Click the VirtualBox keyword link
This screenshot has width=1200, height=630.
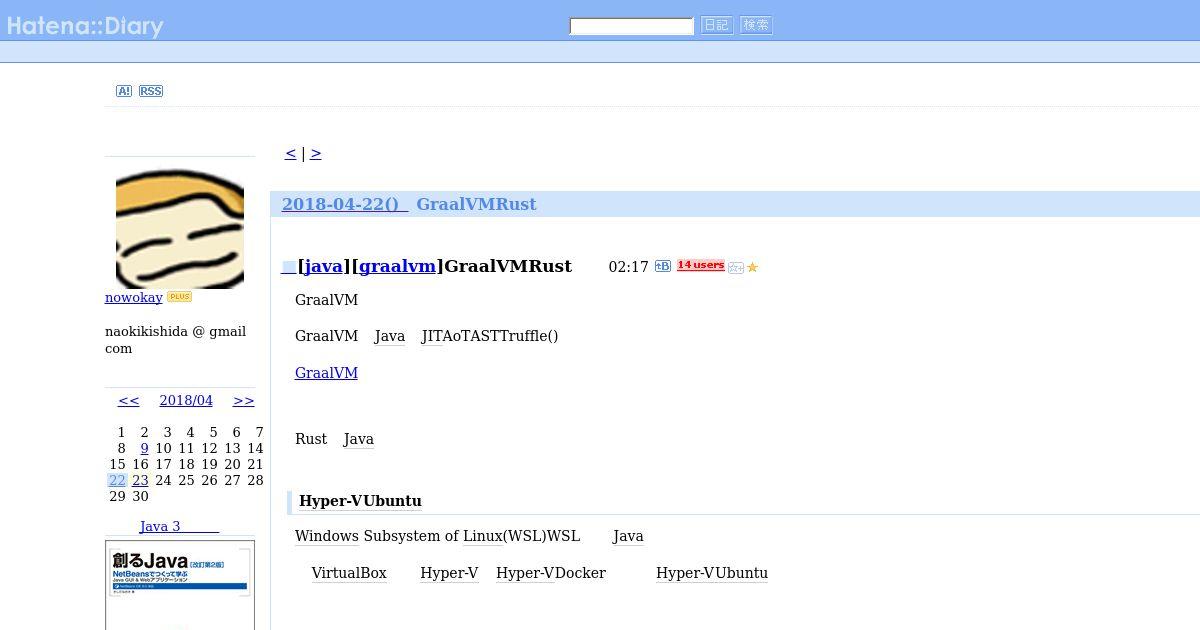click(349, 573)
